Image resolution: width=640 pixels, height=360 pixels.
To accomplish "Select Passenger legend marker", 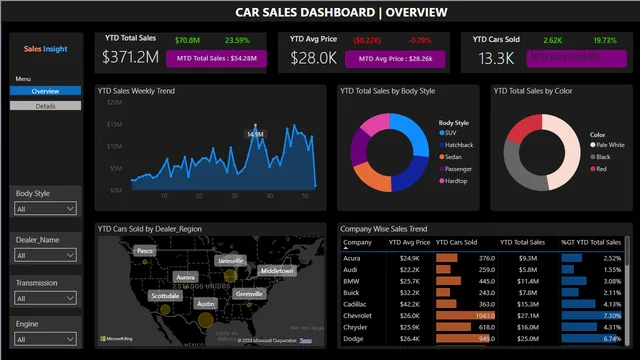I will (x=442, y=169).
